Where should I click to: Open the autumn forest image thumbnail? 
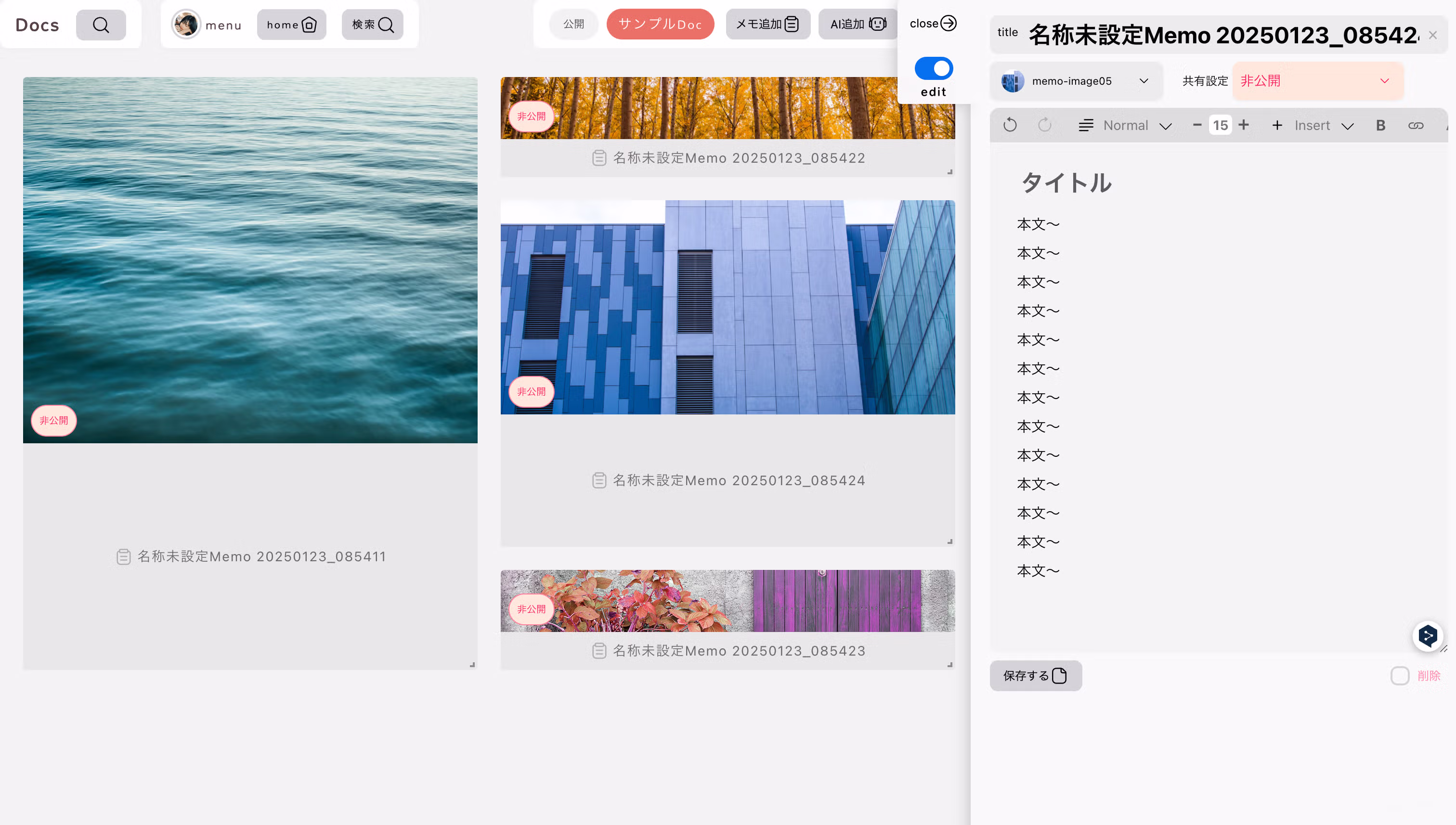pyautogui.click(x=728, y=108)
